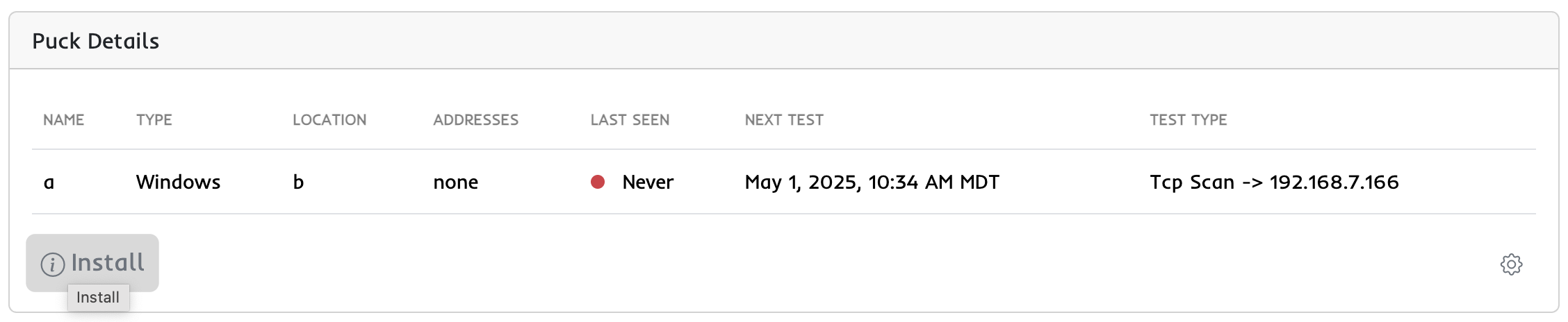Select the LOCATION column header
1568x322 pixels.
(329, 120)
